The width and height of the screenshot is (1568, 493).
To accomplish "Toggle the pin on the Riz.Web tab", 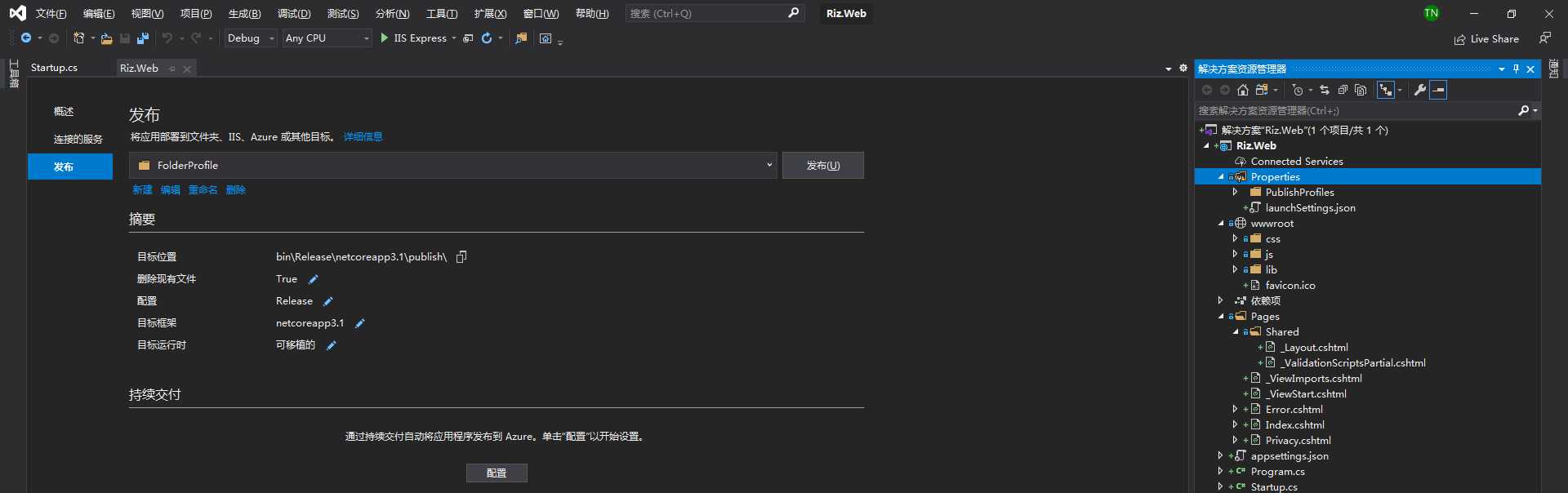I will pyautogui.click(x=172, y=69).
